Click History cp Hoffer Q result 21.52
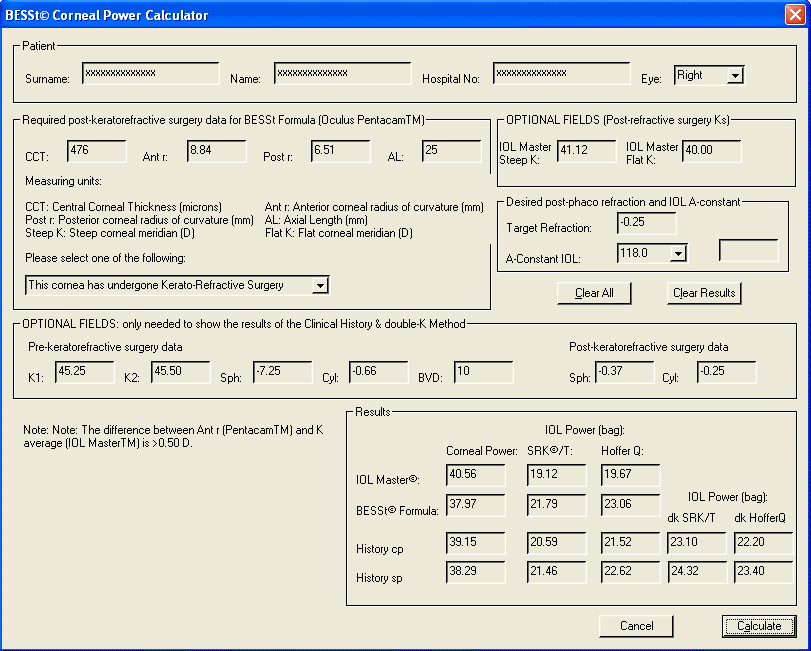Screen dimensions: 811x651 pos(630,543)
